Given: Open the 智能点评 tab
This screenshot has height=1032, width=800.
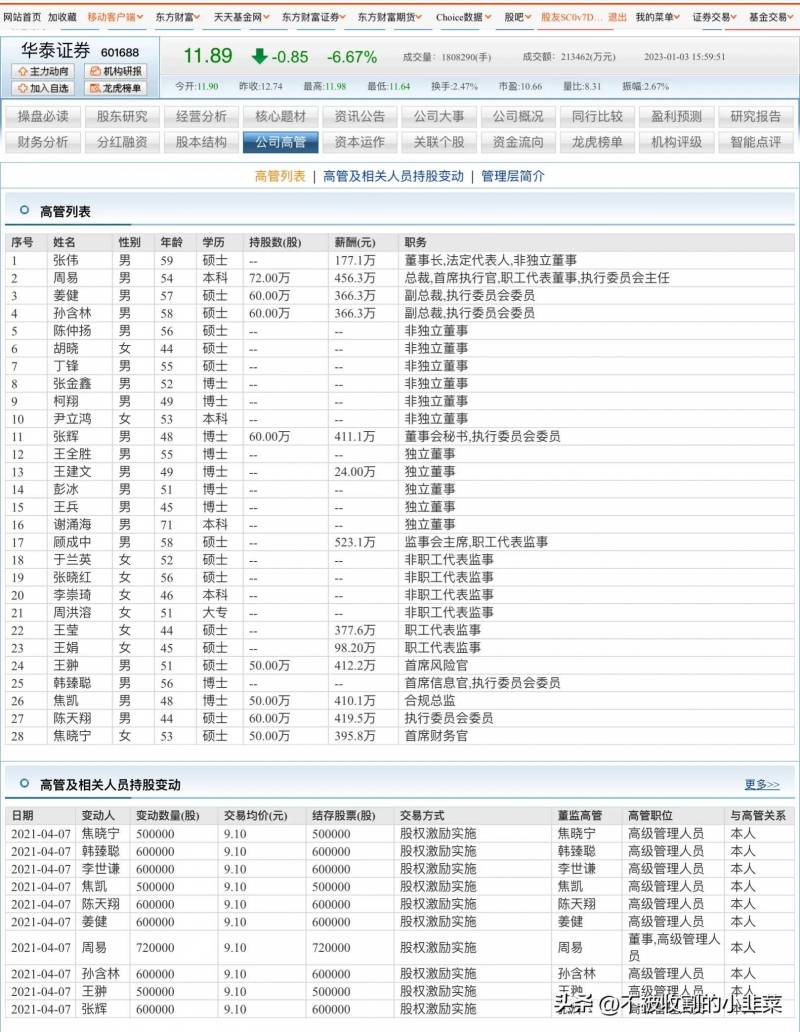Looking at the screenshot, I should [x=755, y=142].
